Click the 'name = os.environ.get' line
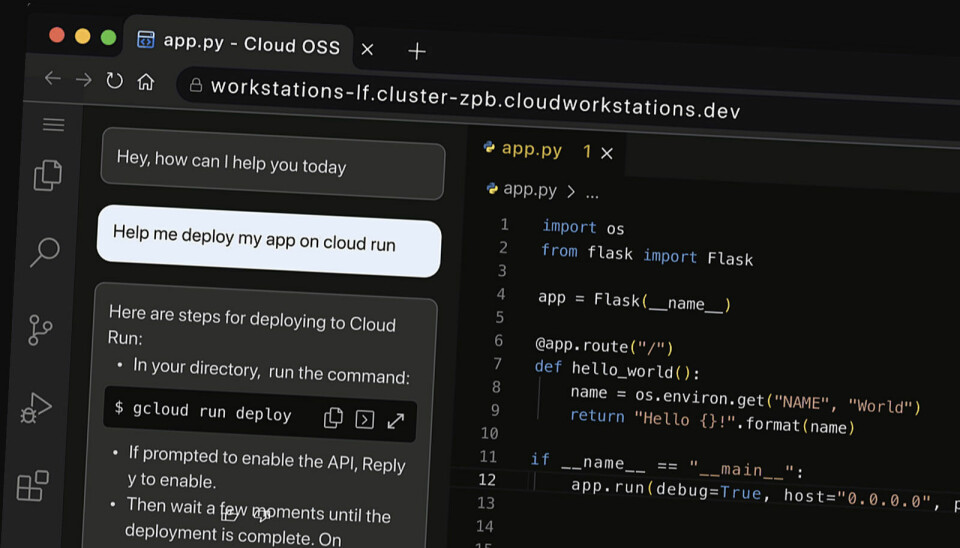This screenshot has height=548, width=960. point(745,400)
